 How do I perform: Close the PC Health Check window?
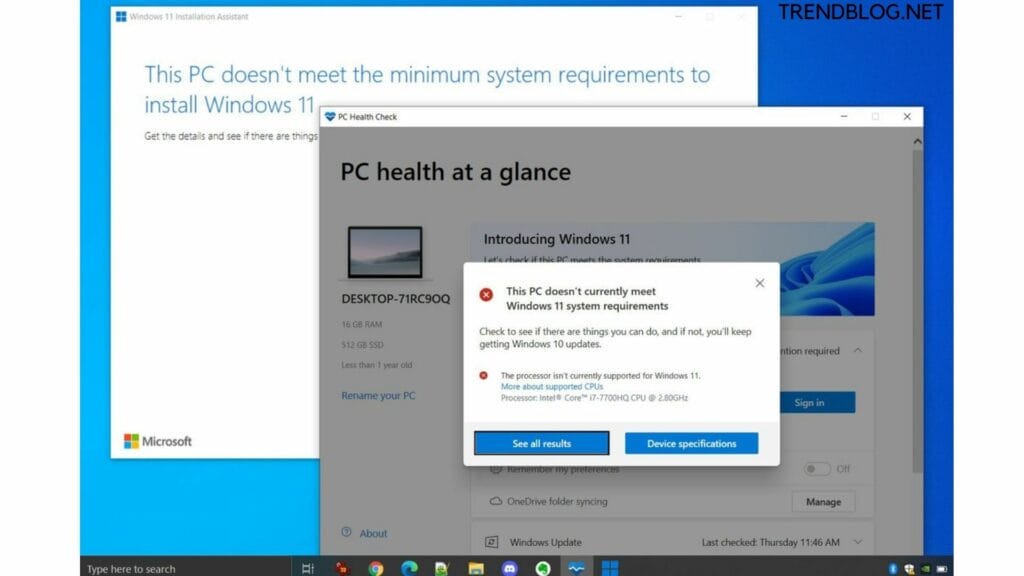907,117
